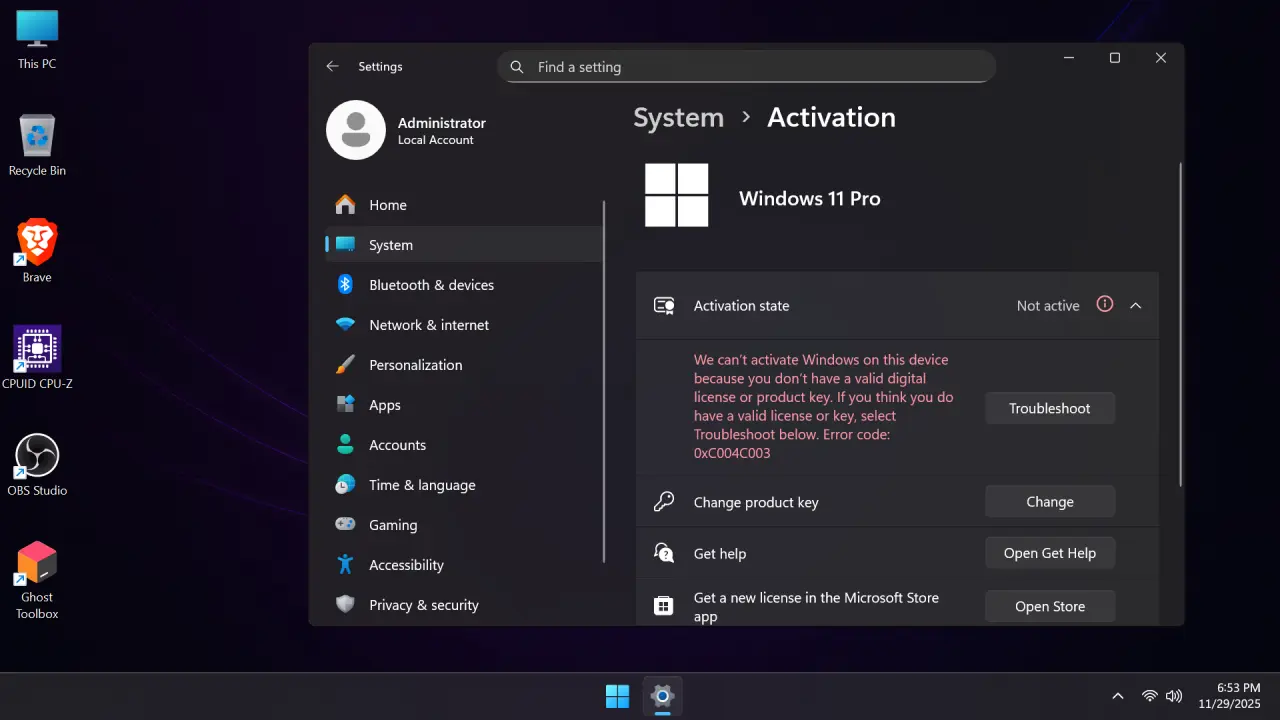Open Accessibility settings page
Image resolution: width=1280 pixels, height=720 pixels.
point(464,565)
